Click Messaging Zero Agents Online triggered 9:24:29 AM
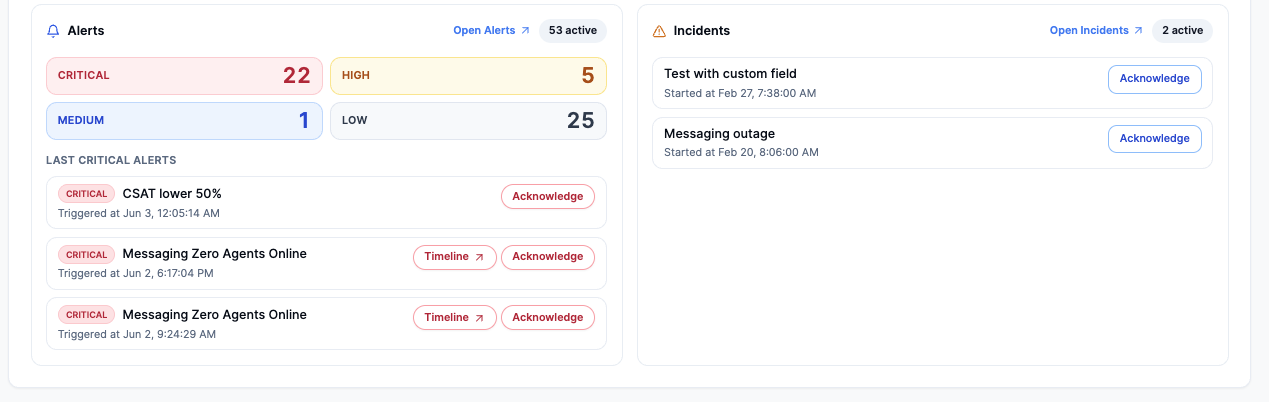Image resolution: width=1269 pixels, height=402 pixels. pyautogui.click(x=214, y=315)
